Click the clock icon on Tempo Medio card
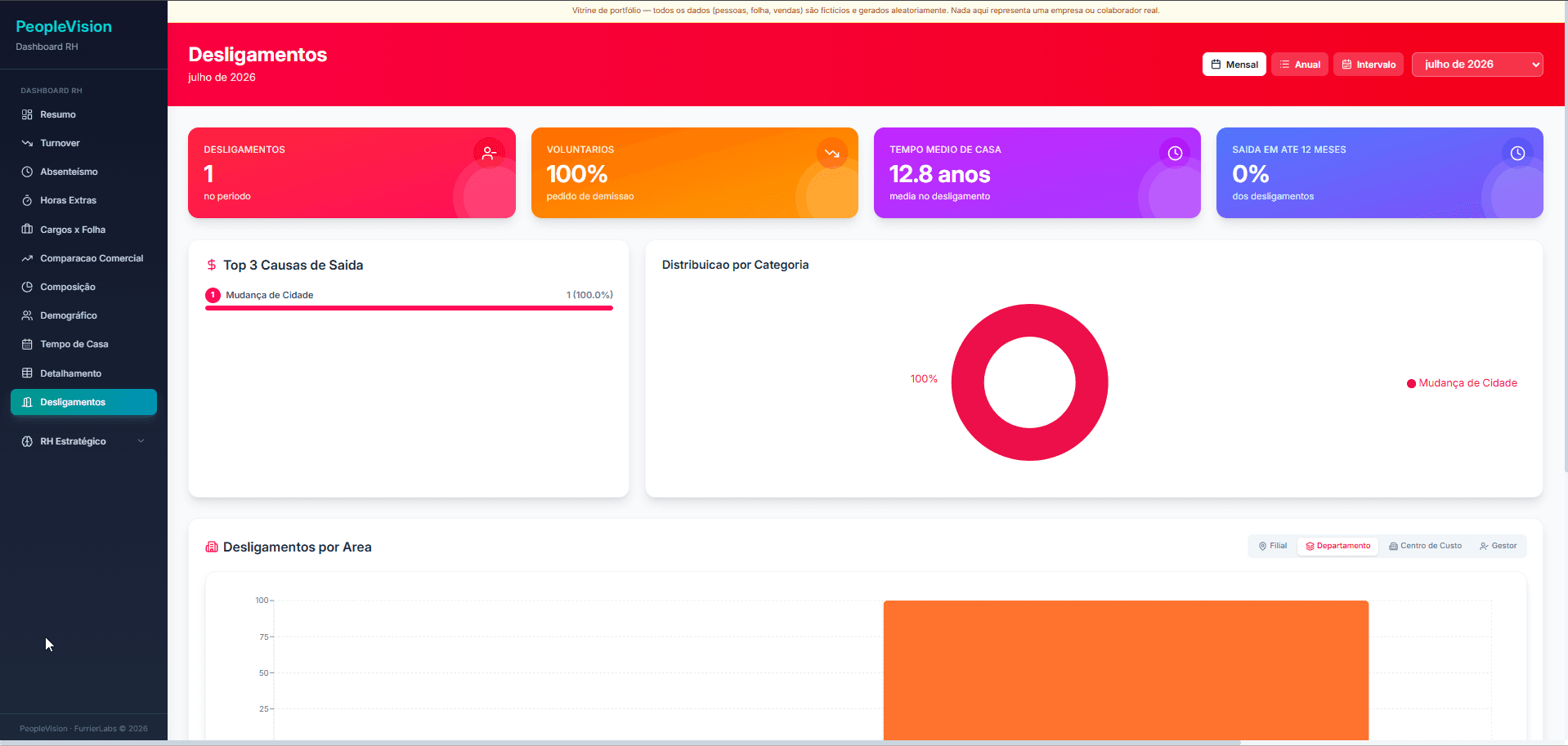This screenshot has width=1568, height=746. pyautogui.click(x=1175, y=153)
